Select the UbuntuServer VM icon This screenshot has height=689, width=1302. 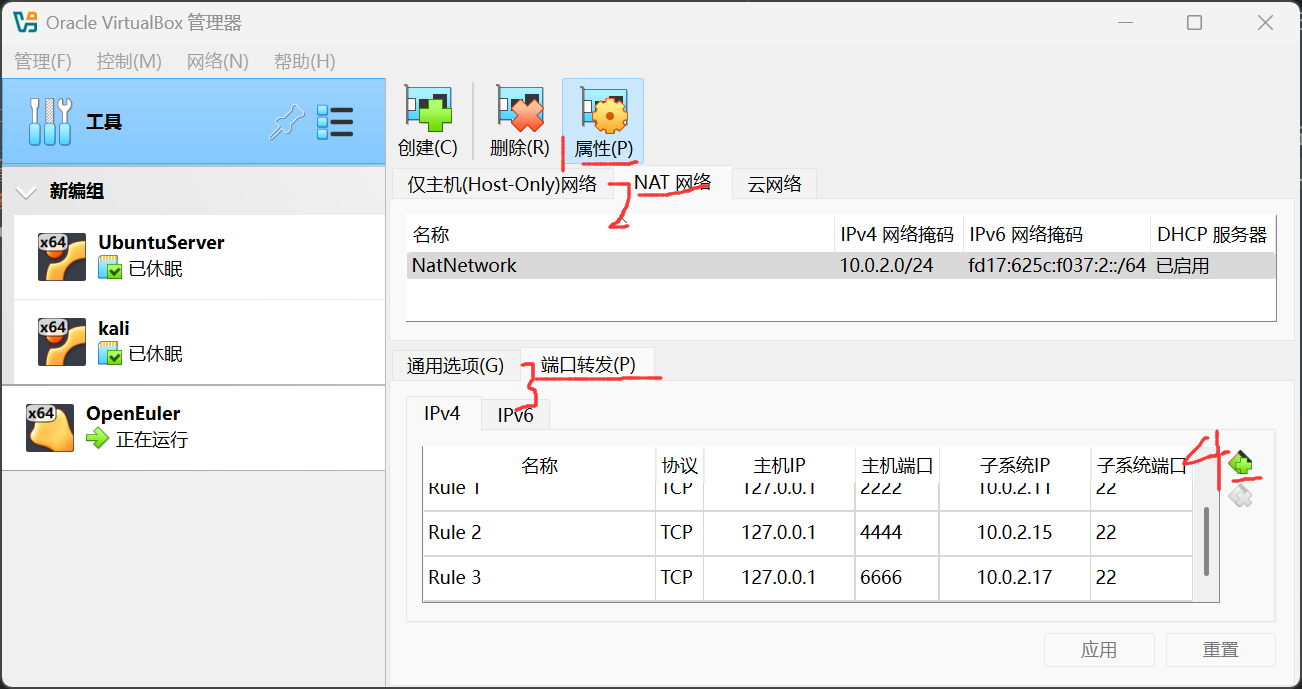(x=62, y=256)
